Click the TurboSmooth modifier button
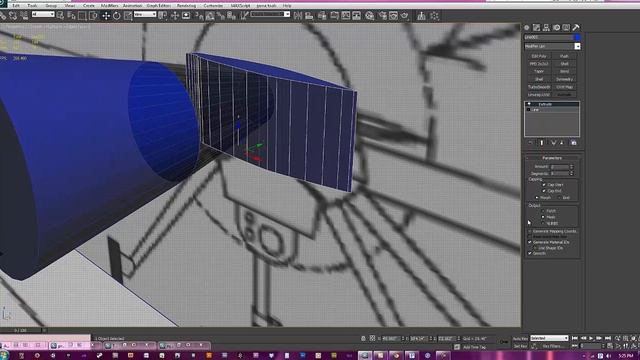The height and width of the screenshot is (360, 640). pyautogui.click(x=538, y=87)
